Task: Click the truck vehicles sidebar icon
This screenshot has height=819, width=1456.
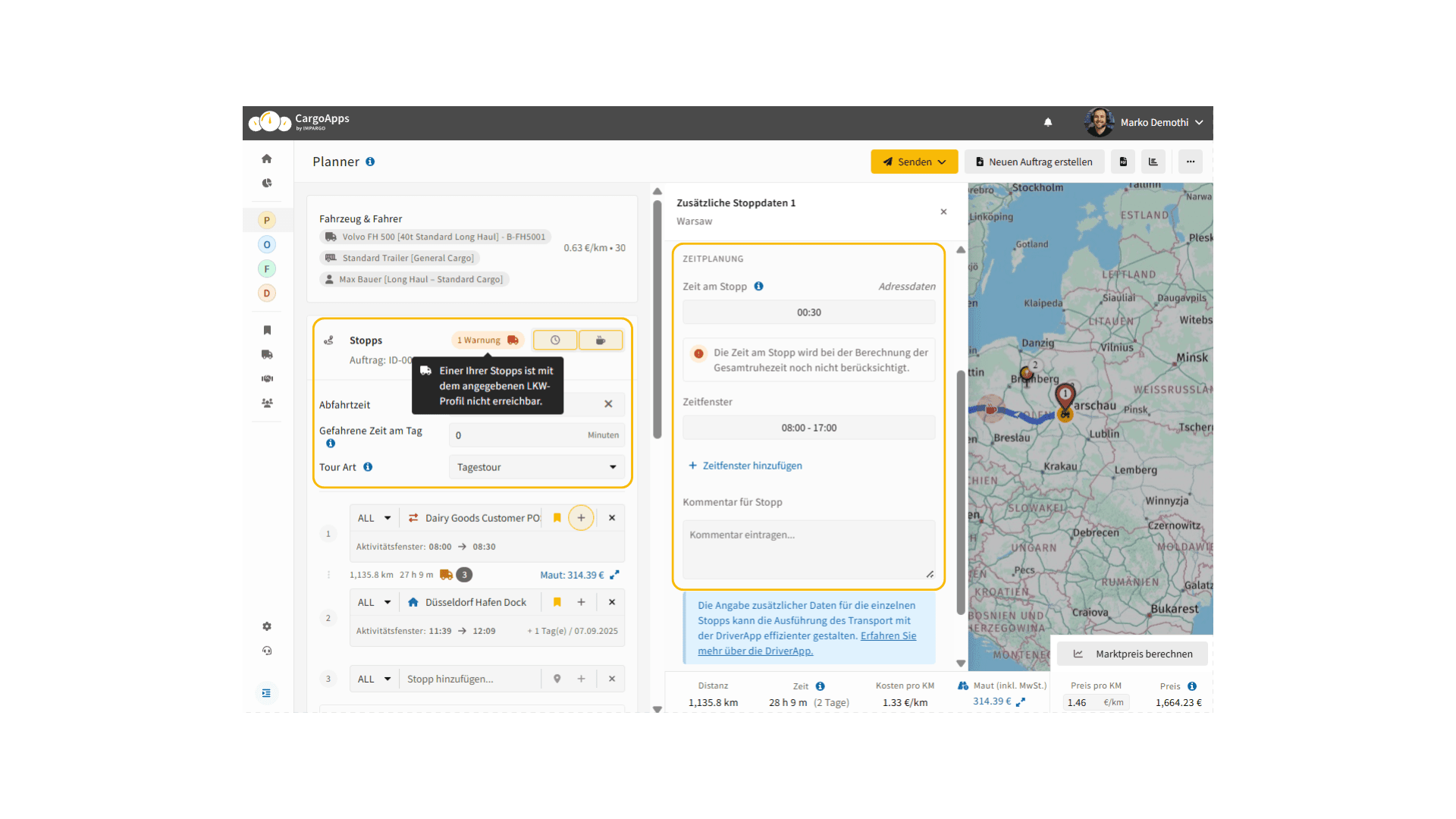Action: tap(267, 354)
